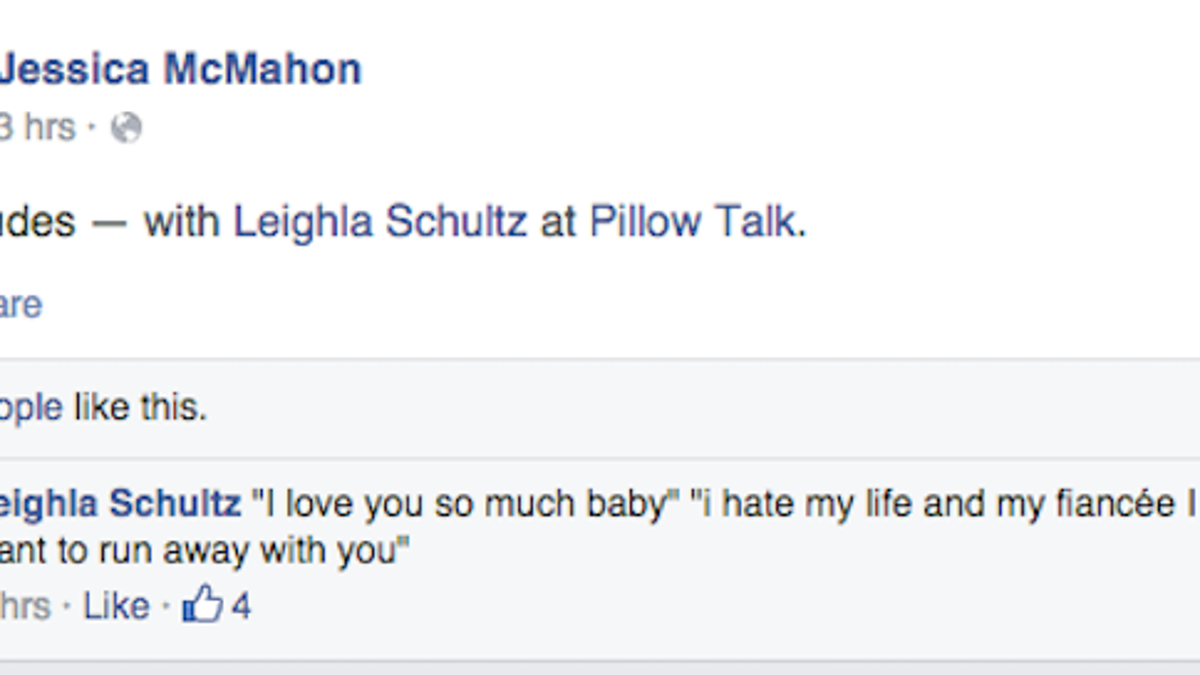Click the "I love you so much baby" quote
Image resolution: width=1200 pixels, height=675 pixels.
(x=459, y=504)
